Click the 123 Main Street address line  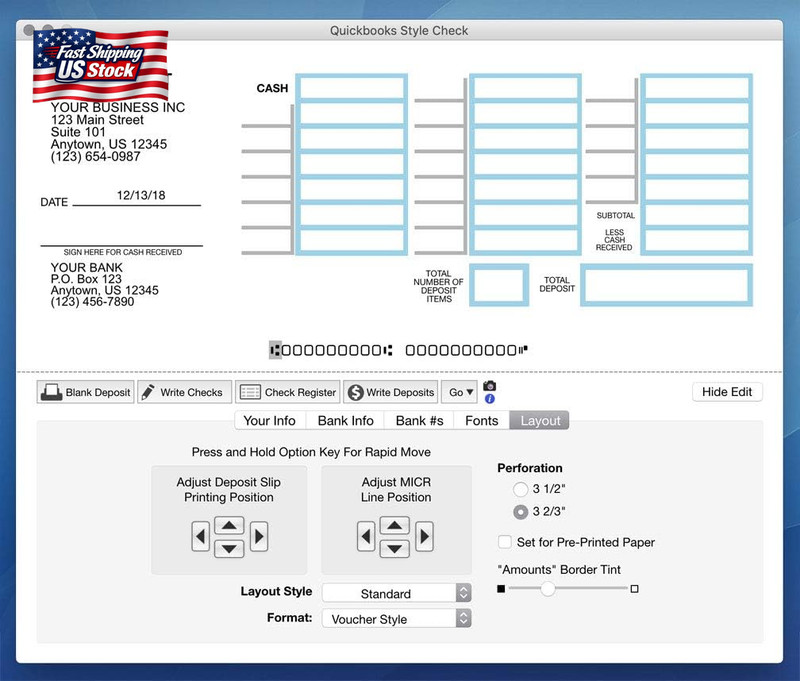click(97, 120)
